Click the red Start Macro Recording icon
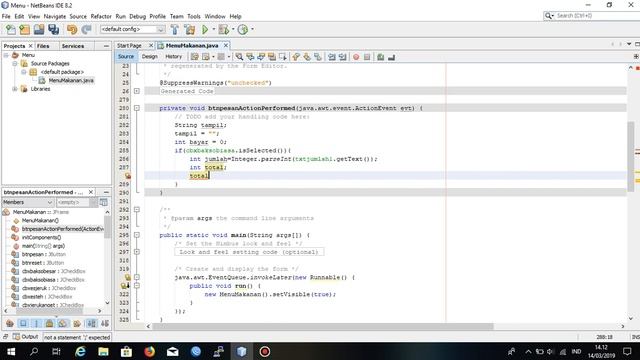This screenshot has width=640, height=360. [356, 57]
